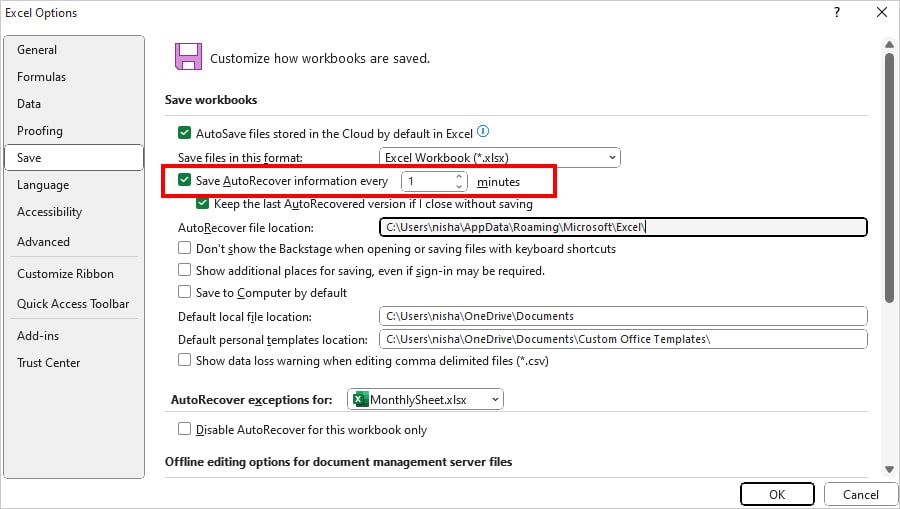Viewport: 900px width, 509px height.
Task: Go to Advanced options
Action: 73,242
